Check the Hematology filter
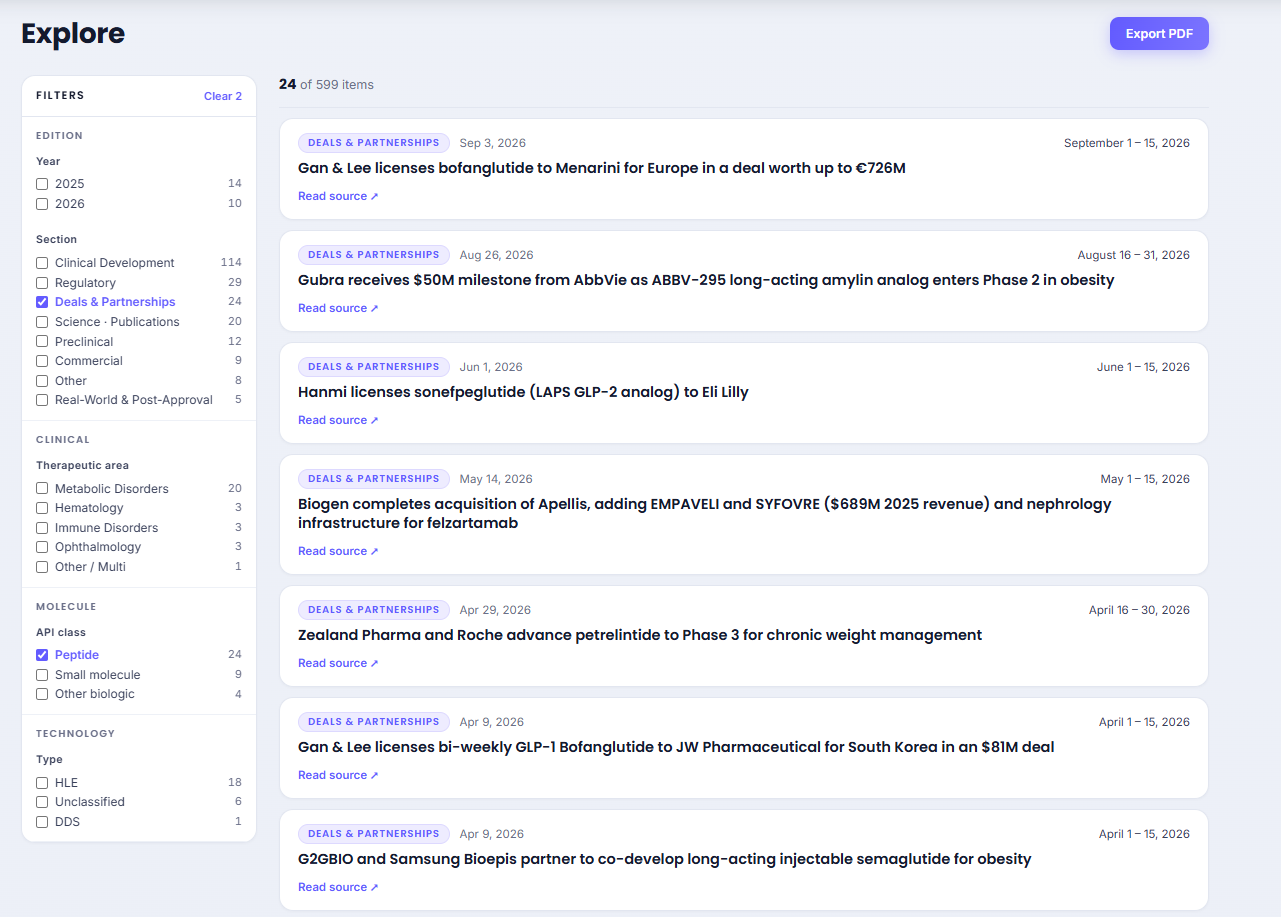The width and height of the screenshot is (1281, 917). pyautogui.click(x=42, y=508)
